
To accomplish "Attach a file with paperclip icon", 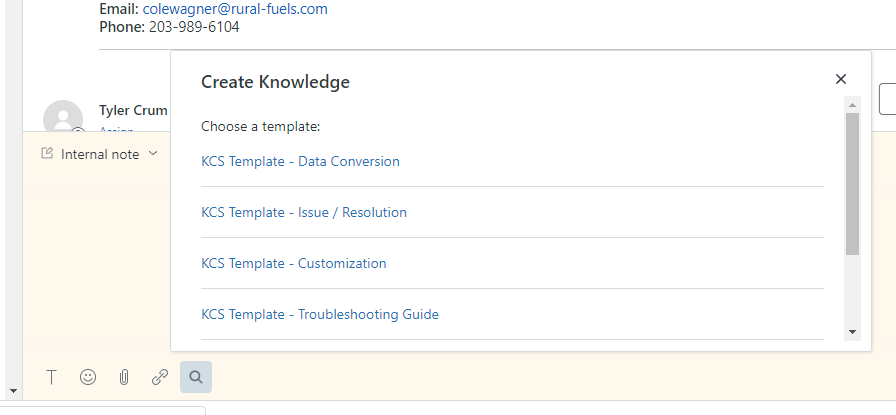I will click(124, 377).
